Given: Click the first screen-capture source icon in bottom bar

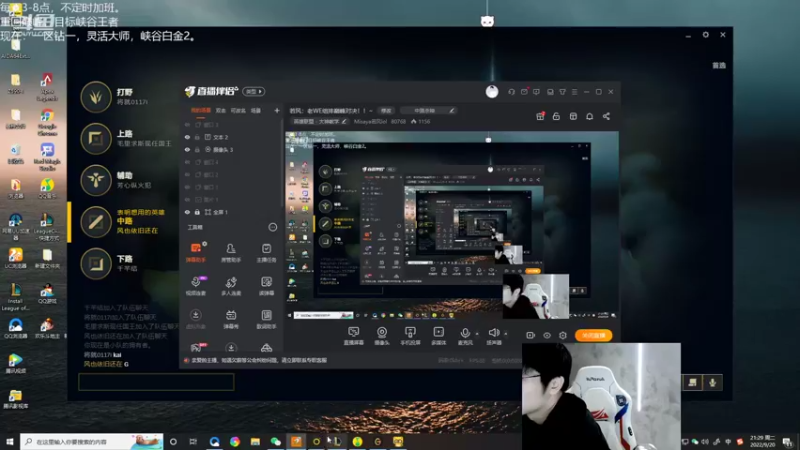Looking at the screenshot, I should 353,336.
